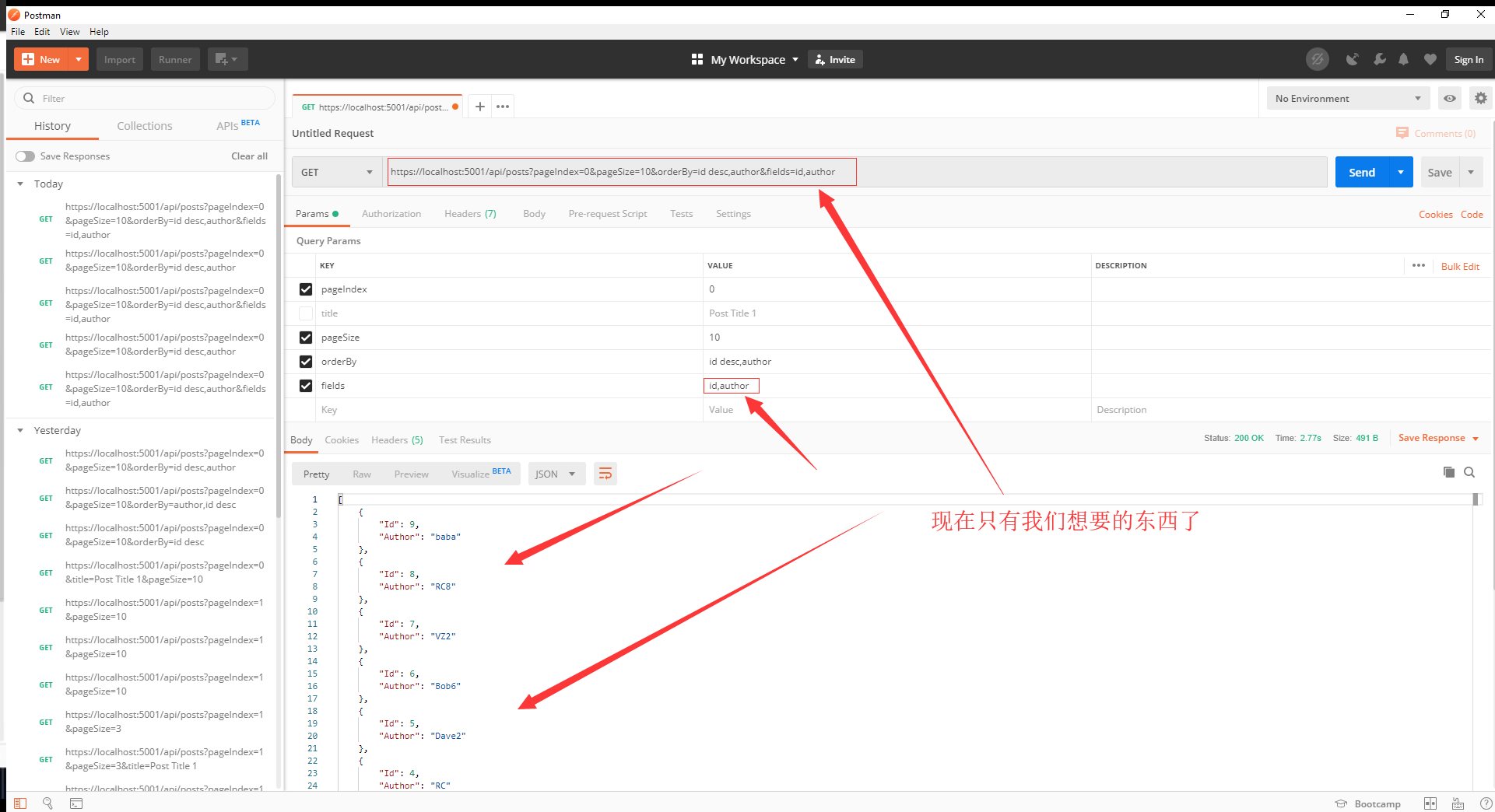Click the Import button

(x=120, y=59)
